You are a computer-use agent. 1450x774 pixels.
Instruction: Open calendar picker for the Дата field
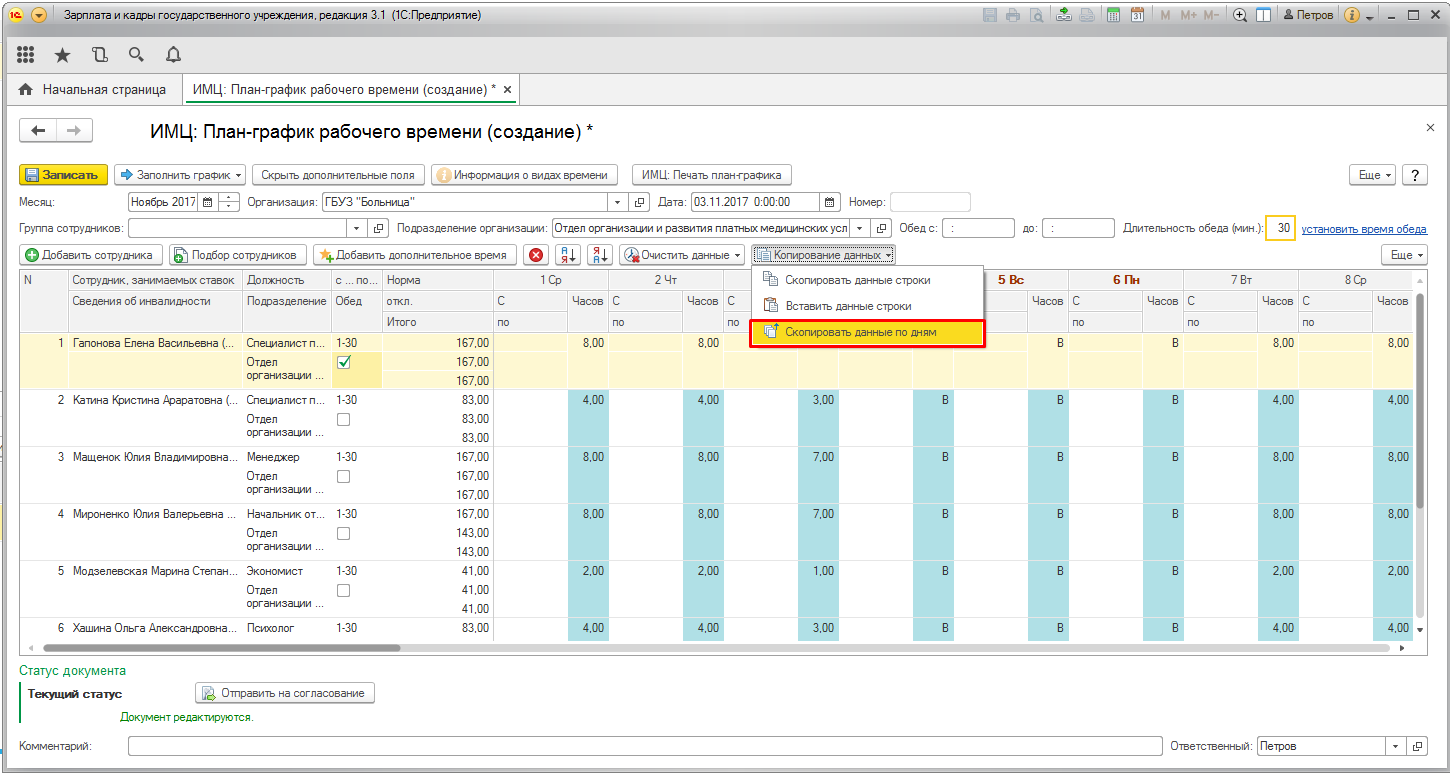[x=829, y=202]
